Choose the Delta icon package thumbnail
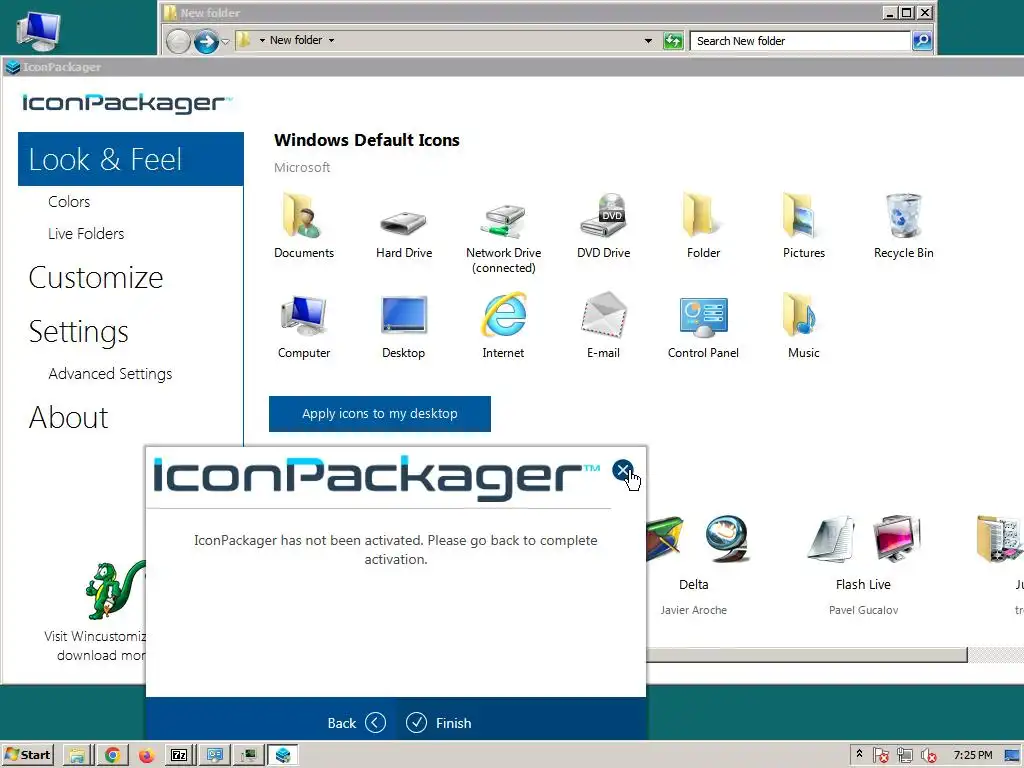This screenshot has height=768, width=1024. click(x=696, y=539)
